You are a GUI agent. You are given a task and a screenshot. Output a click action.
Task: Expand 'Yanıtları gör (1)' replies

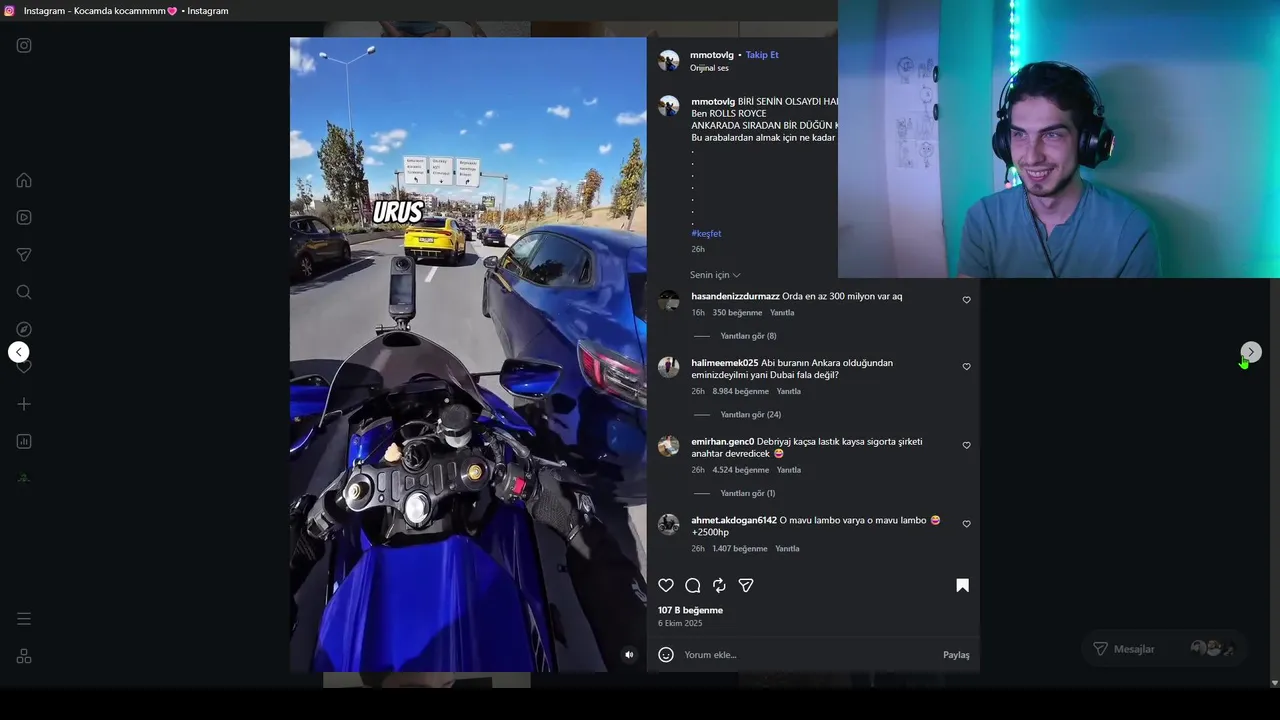click(x=747, y=493)
